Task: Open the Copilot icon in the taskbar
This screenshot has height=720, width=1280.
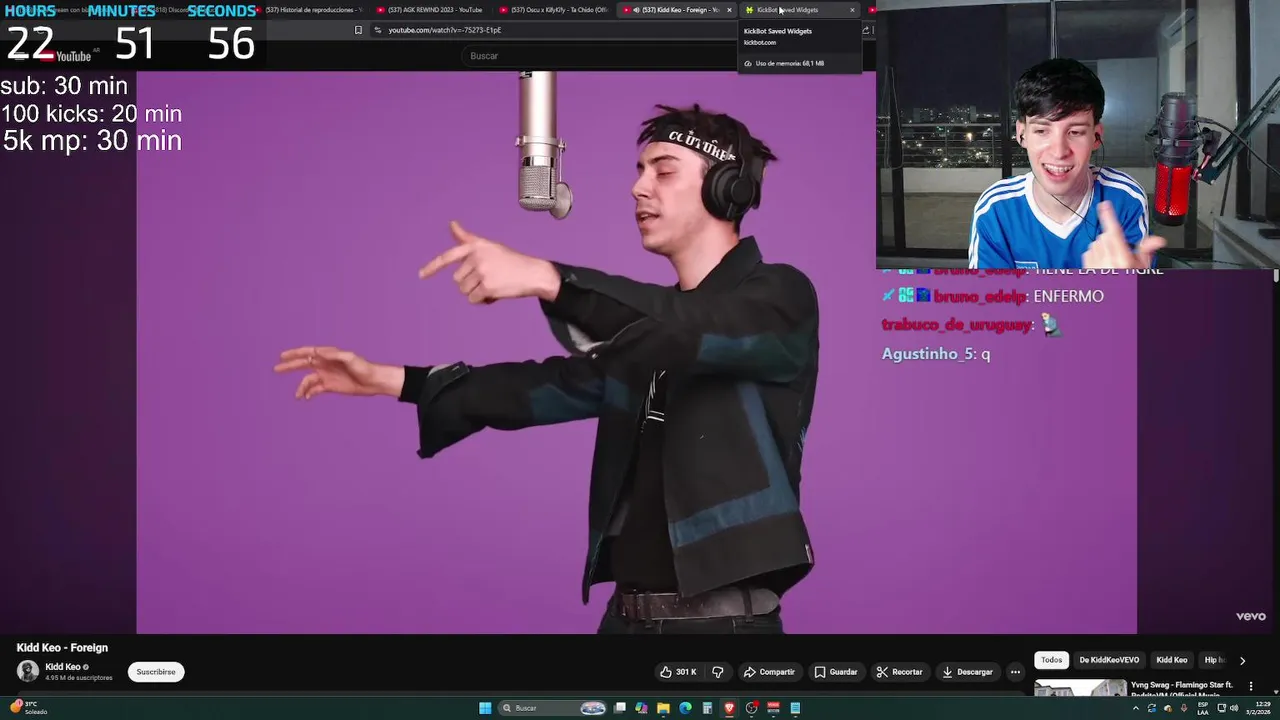Action: (x=641, y=708)
